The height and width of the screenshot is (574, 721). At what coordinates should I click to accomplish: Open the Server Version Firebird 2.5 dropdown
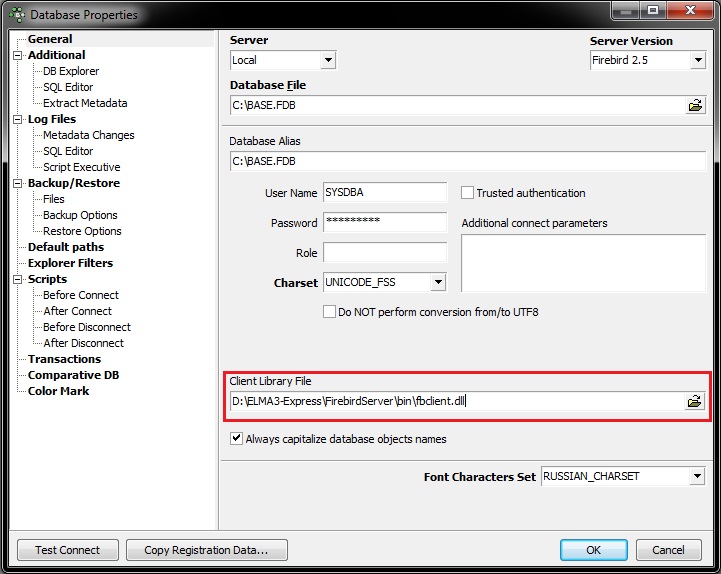point(698,61)
